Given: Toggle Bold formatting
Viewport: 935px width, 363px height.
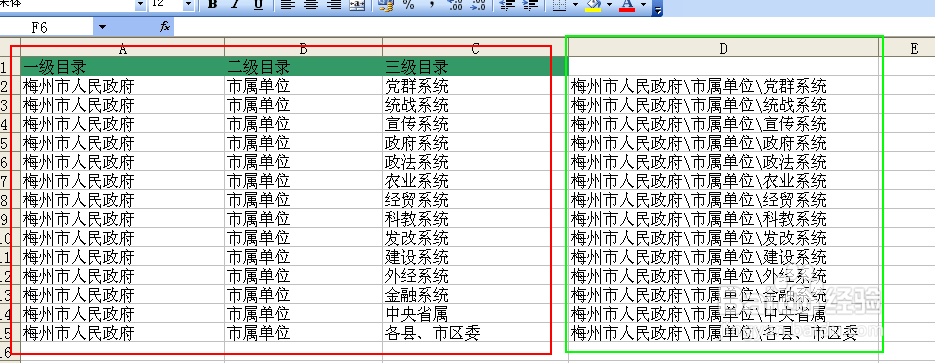Looking at the screenshot, I should (x=212, y=4).
